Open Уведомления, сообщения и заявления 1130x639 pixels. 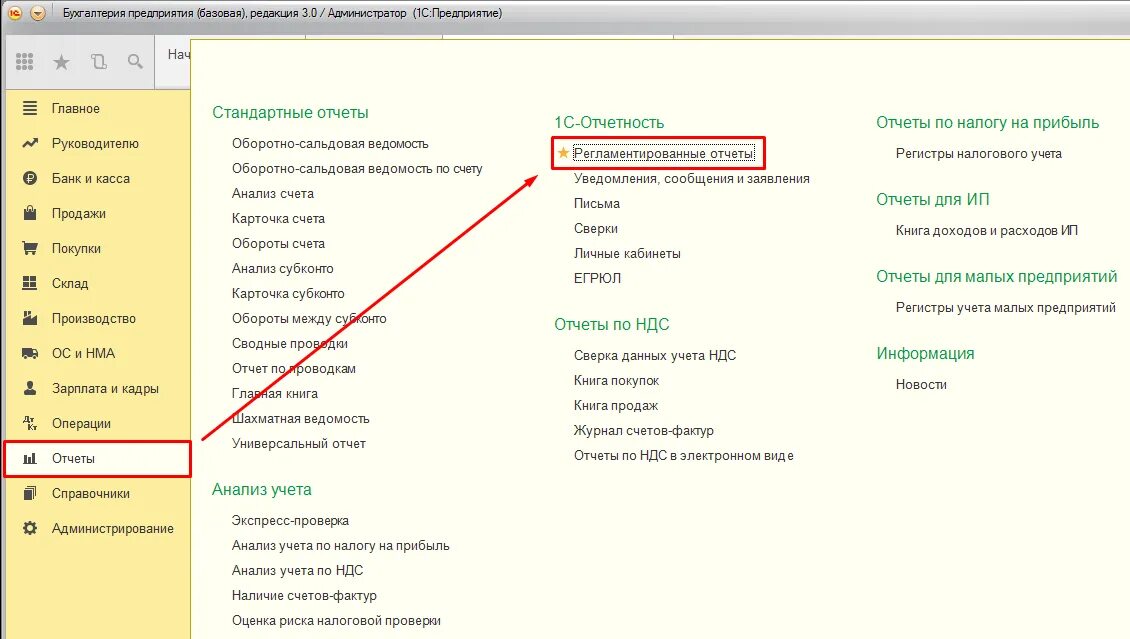click(692, 179)
